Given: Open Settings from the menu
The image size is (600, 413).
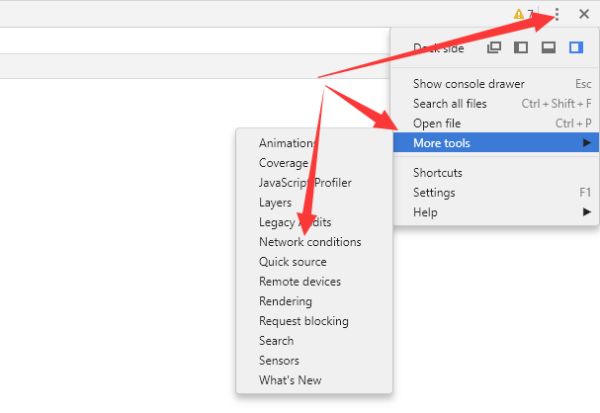Looking at the screenshot, I should tap(434, 192).
